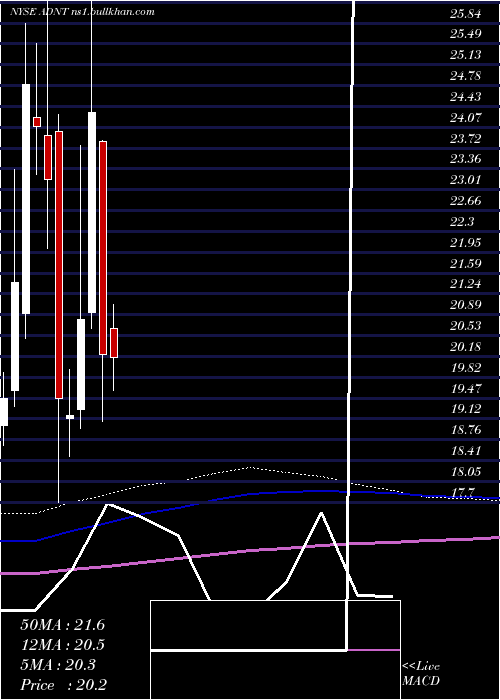500x700 pixels.
Task: Select the 24.07 price axis label
Action: coord(465,118)
